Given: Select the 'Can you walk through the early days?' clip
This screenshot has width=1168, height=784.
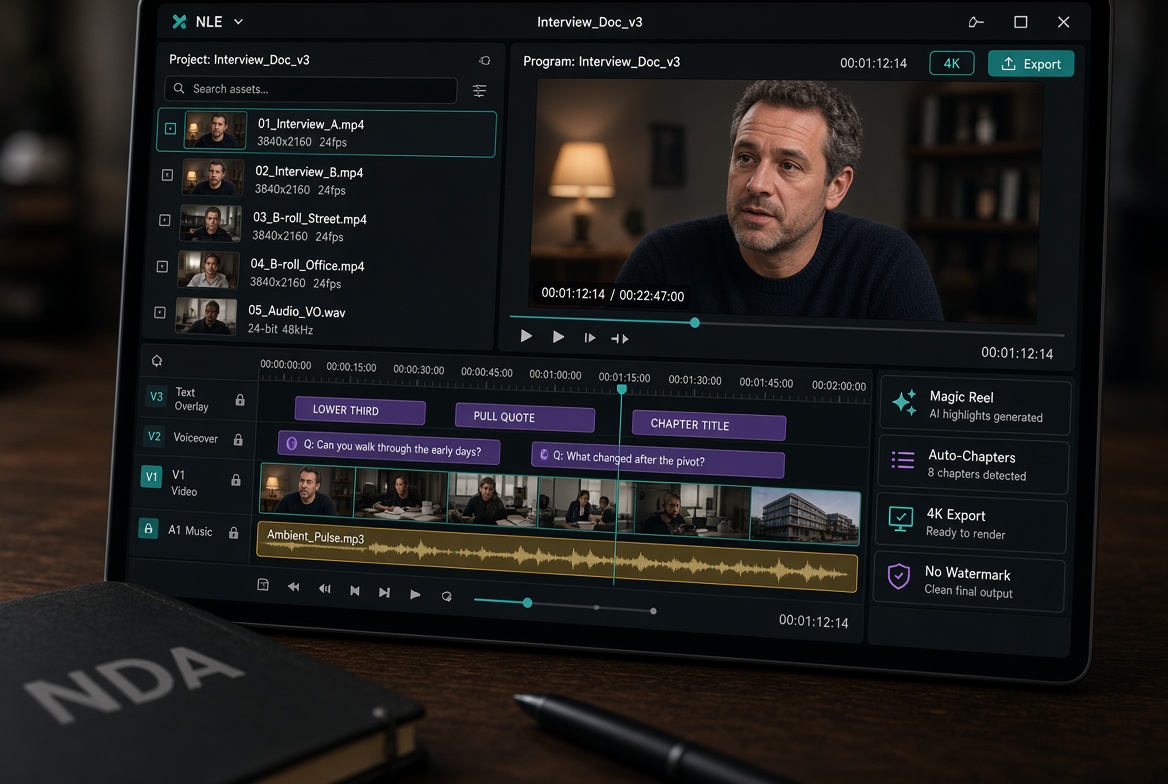Looking at the screenshot, I should point(388,448).
